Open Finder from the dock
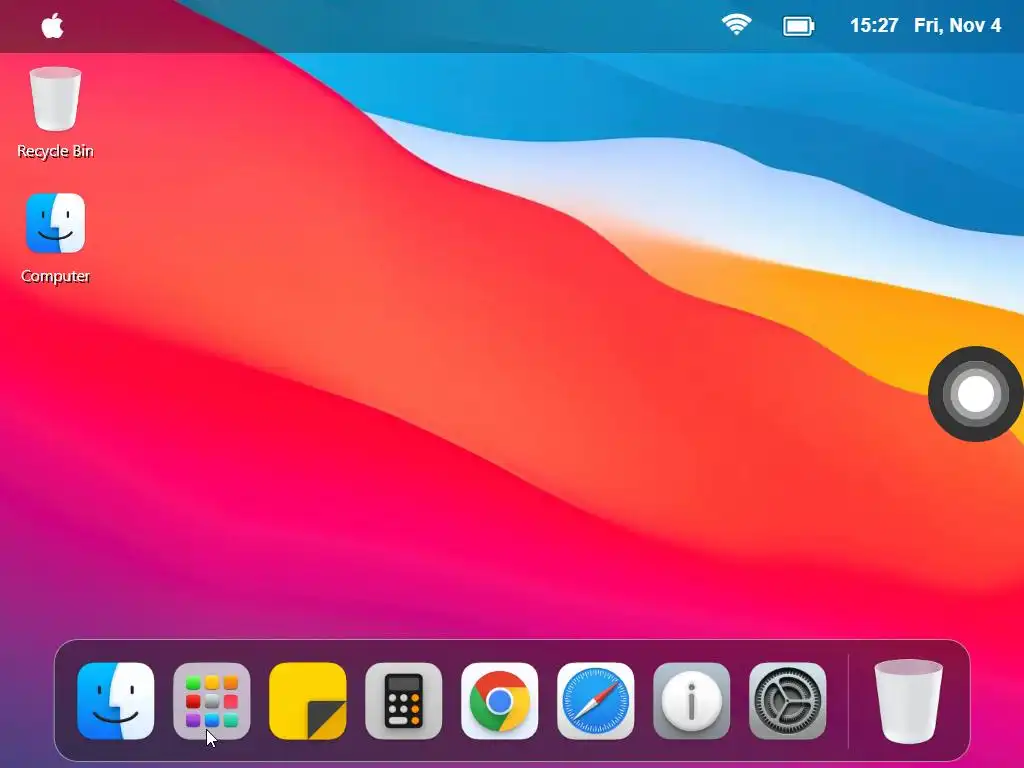Image resolution: width=1024 pixels, height=768 pixels. pos(116,701)
